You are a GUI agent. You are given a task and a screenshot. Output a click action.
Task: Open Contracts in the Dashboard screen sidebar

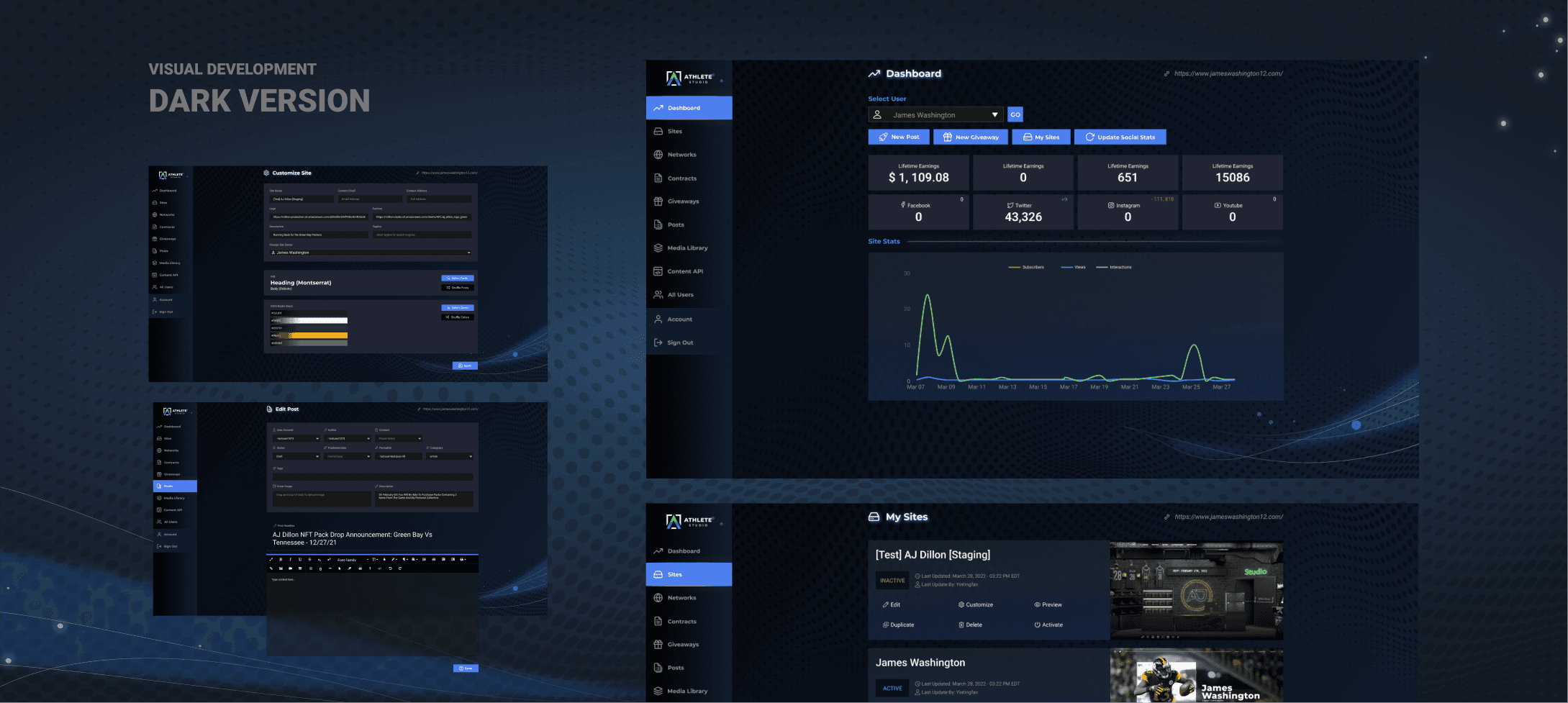(x=689, y=178)
